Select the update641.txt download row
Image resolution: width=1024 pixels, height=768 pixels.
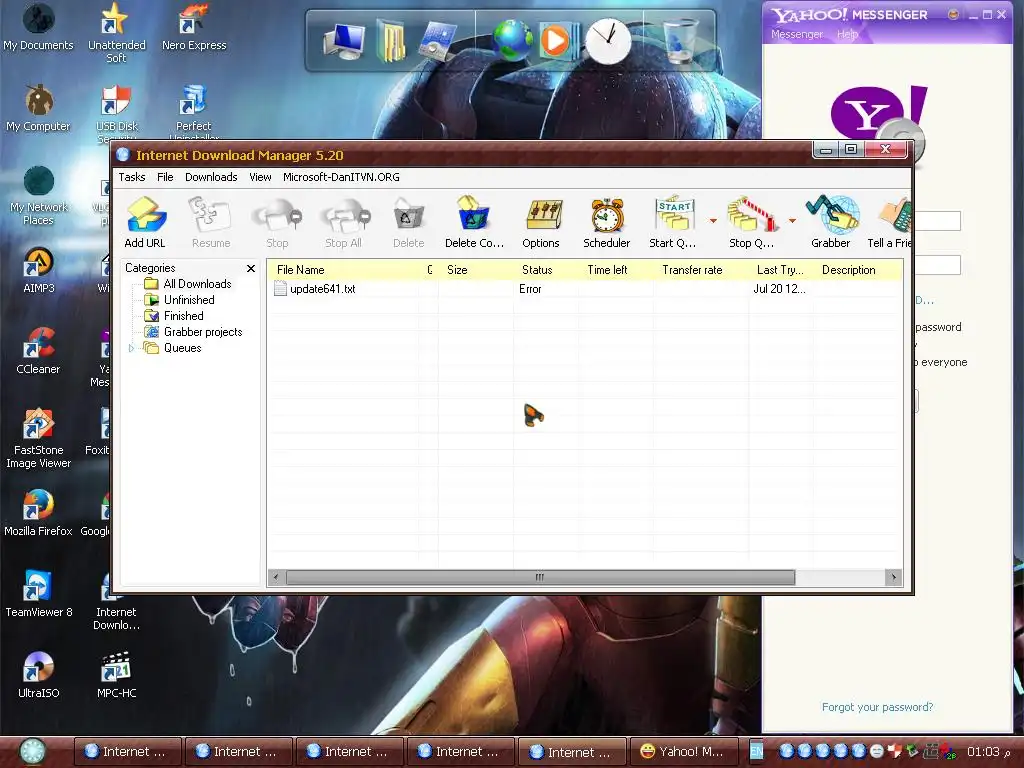tap(584, 289)
